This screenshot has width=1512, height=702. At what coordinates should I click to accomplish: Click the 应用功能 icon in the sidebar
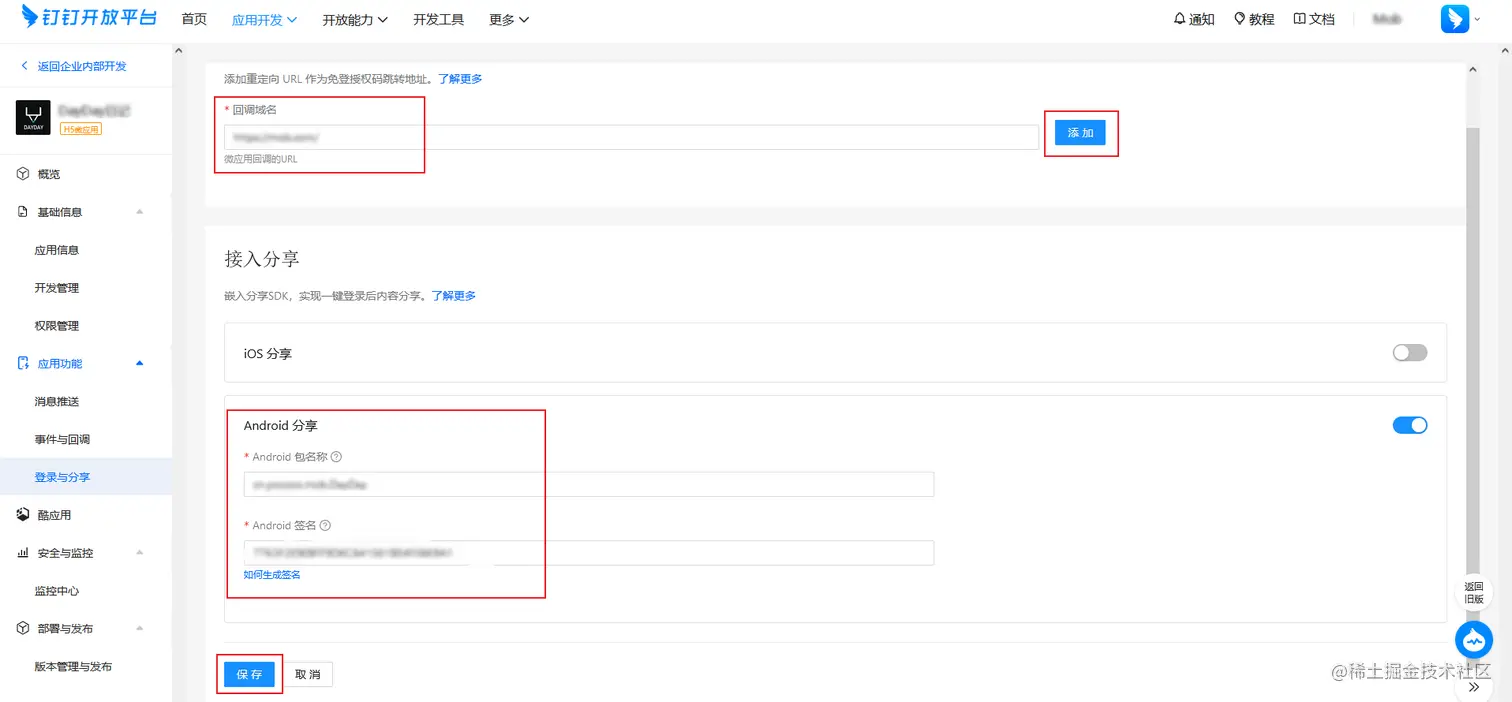click(x=23, y=364)
